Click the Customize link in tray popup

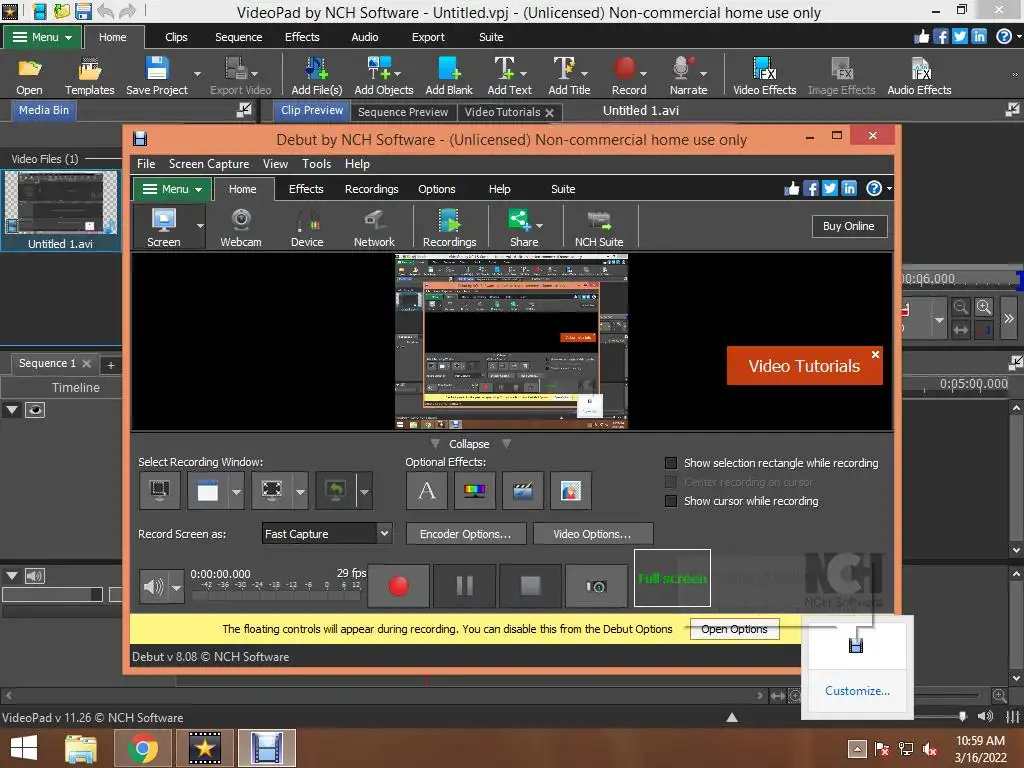pos(857,691)
